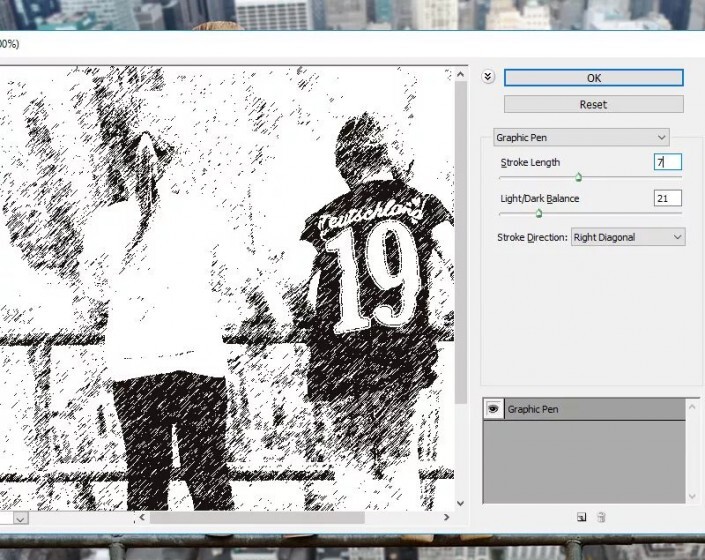
Task: Click the preview scroll right arrow
Action: tap(446, 518)
